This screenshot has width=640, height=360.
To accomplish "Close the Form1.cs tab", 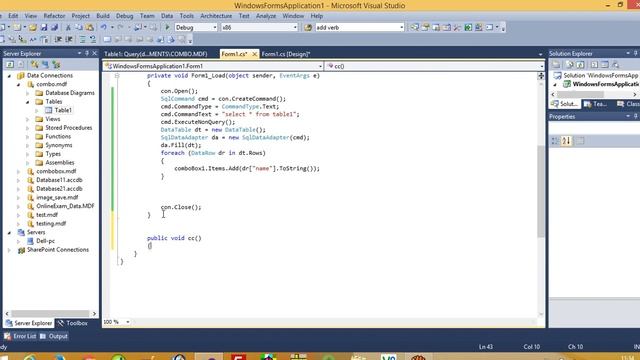I will tap(255, 54).
